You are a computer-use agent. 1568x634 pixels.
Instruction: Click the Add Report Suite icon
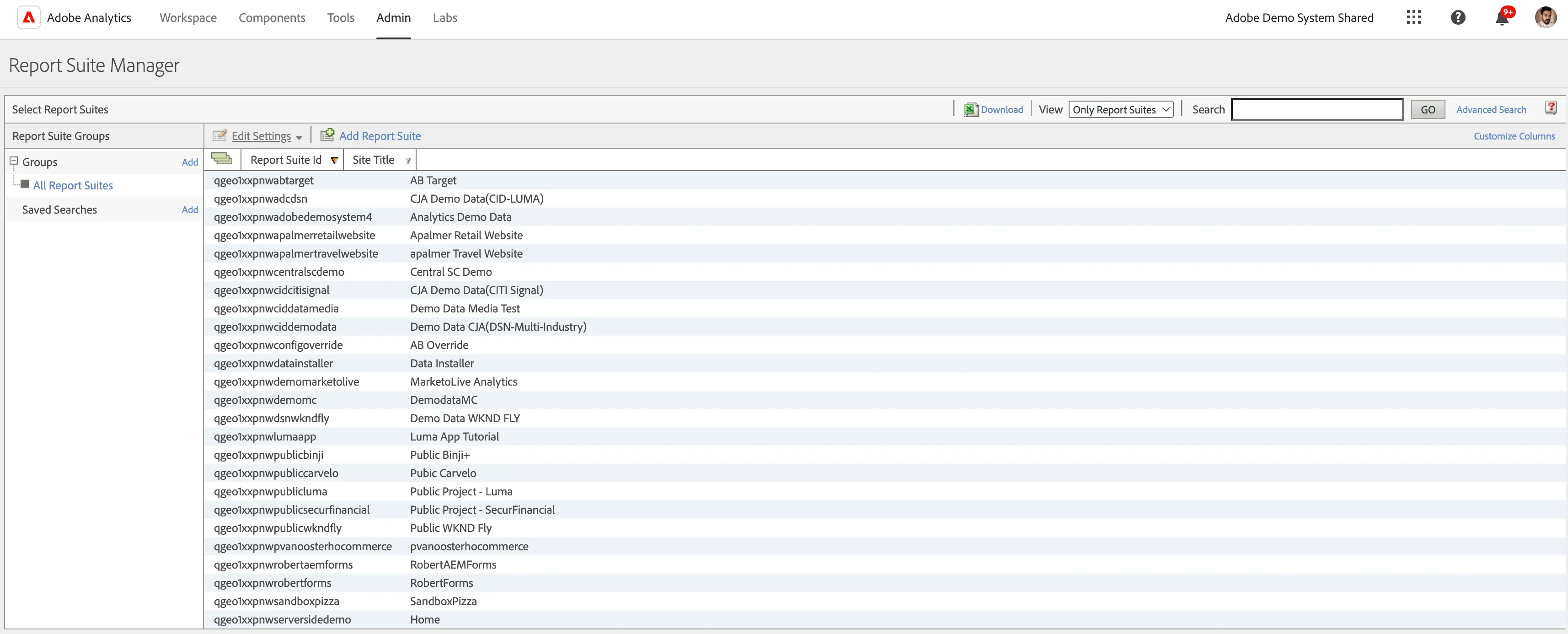(x=327, y=135)
